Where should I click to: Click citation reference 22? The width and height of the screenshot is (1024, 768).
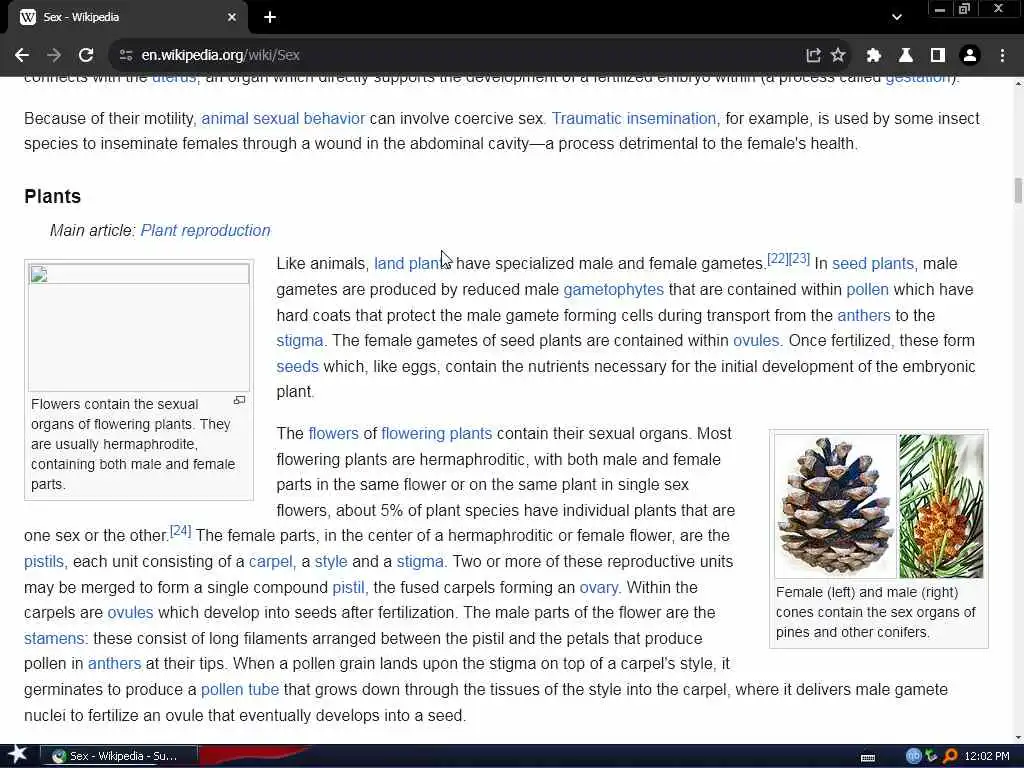777,259
